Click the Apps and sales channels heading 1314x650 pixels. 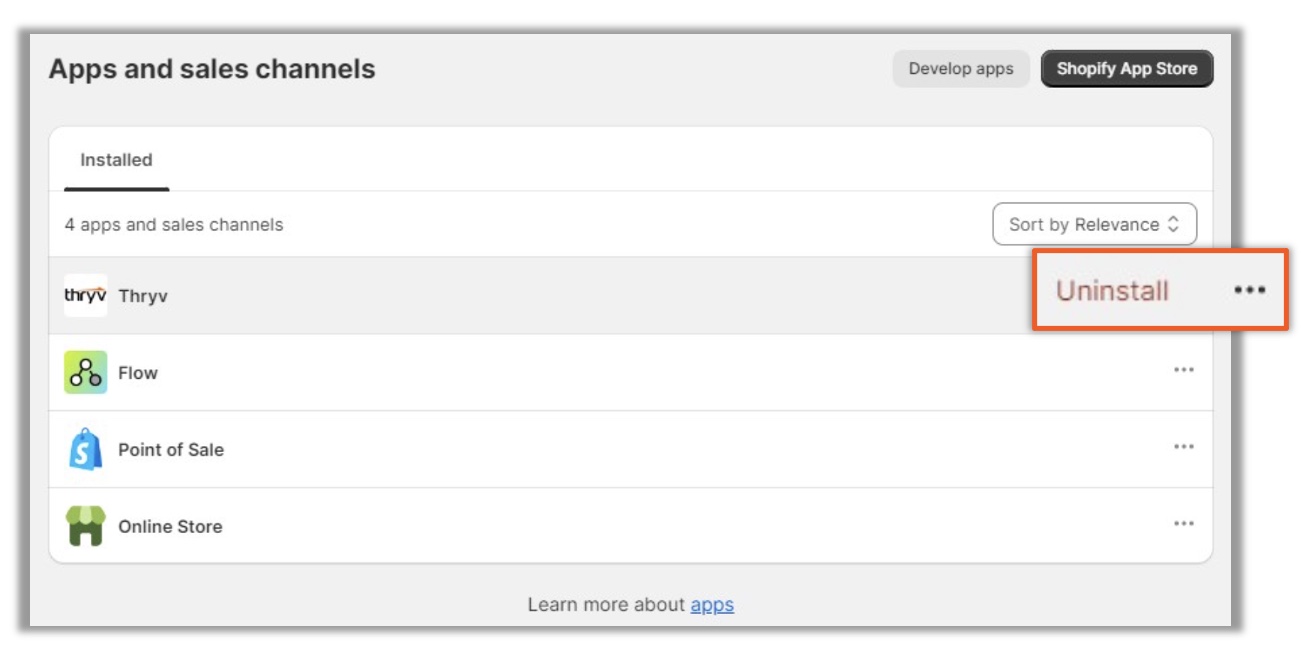click(212, 69)
